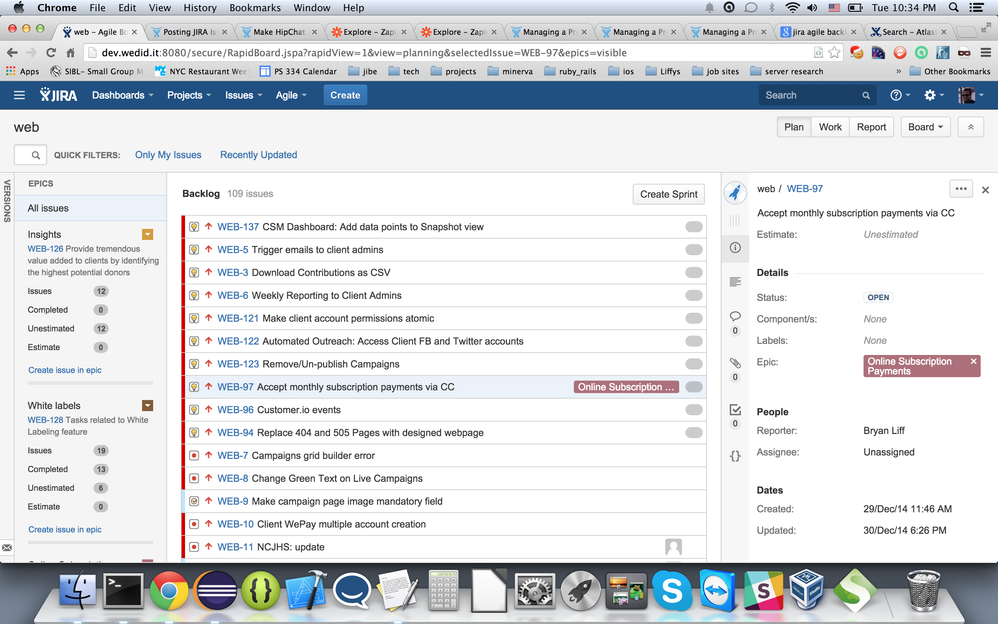Click Create issue in epic under Insights

point(65,370)
